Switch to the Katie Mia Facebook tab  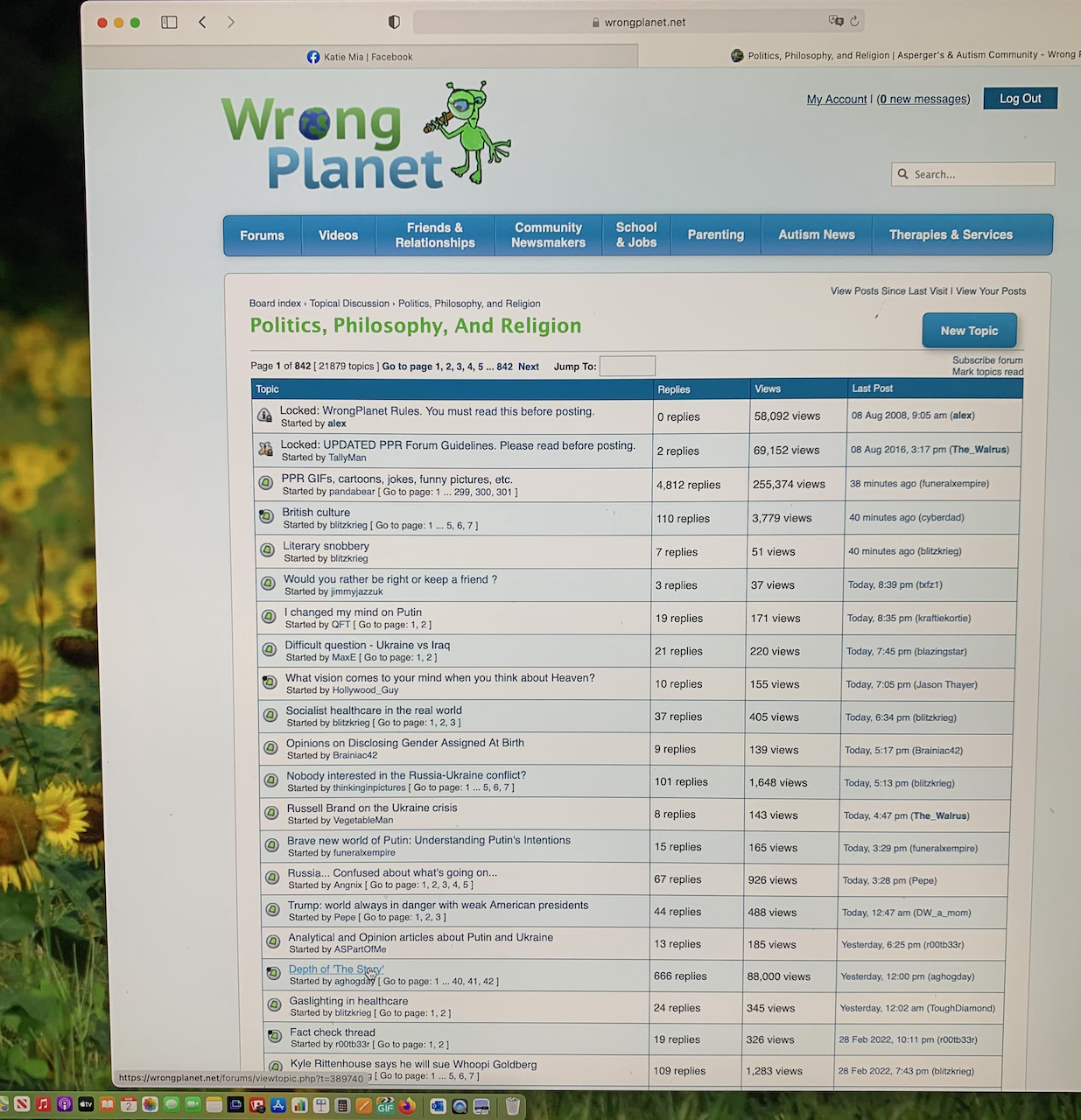click(x=360, y=57)
